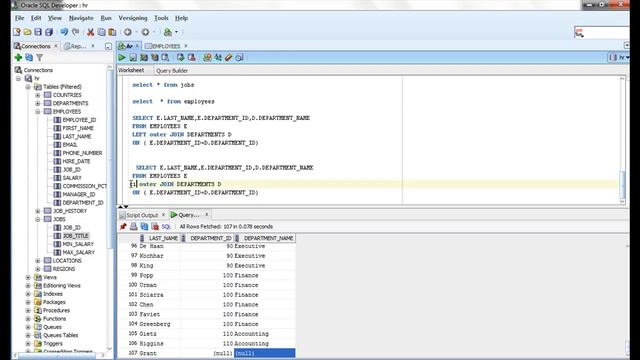
Task: Click the Run Script icon
Action: [133, 58]
